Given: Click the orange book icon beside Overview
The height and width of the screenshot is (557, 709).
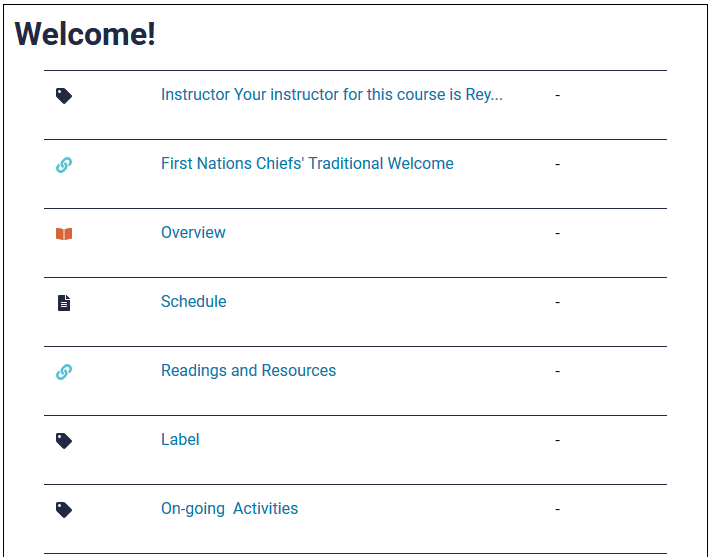Looking at the screenshot, I should tap(64, 234).
